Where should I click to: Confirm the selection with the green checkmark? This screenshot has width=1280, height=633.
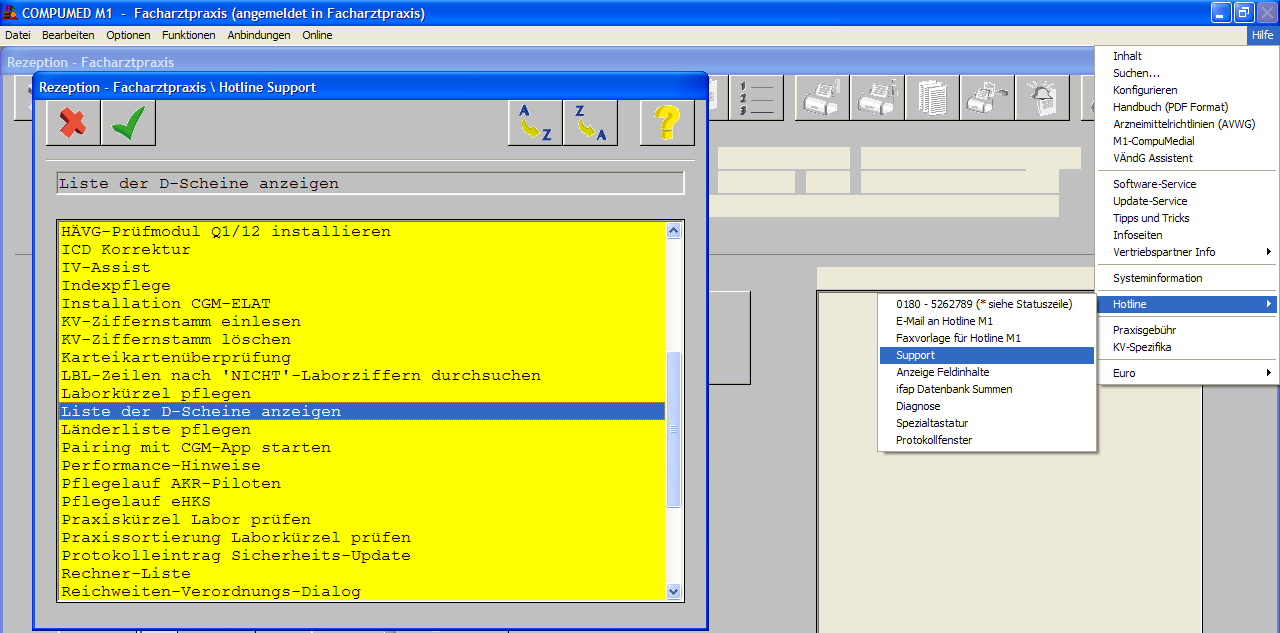pyautogui.click(x=128, y=123)
